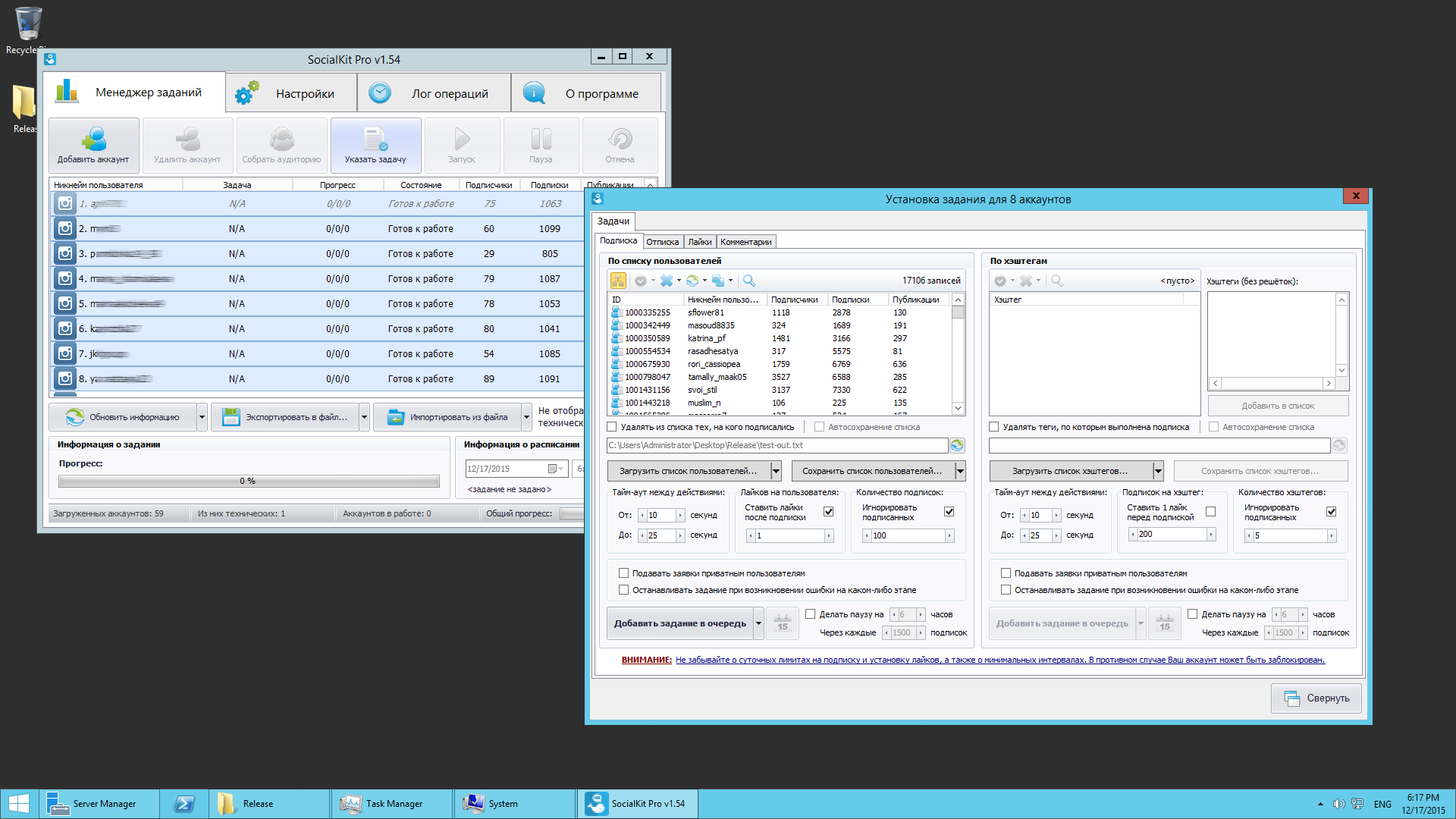
Task: Expand Сохранить список пользователей dropdown
Action: [x=957, y=470]
